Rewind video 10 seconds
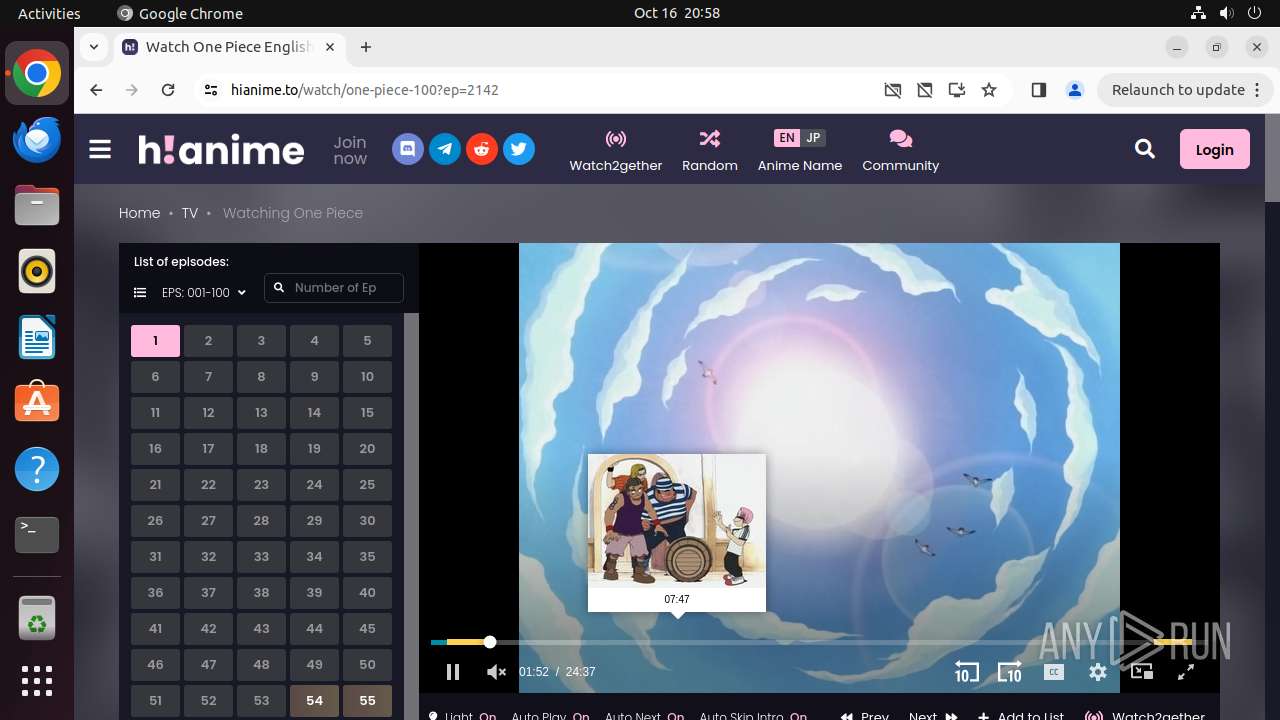The height and width of the screenshot is (720, 1280). tap(966, 672)
